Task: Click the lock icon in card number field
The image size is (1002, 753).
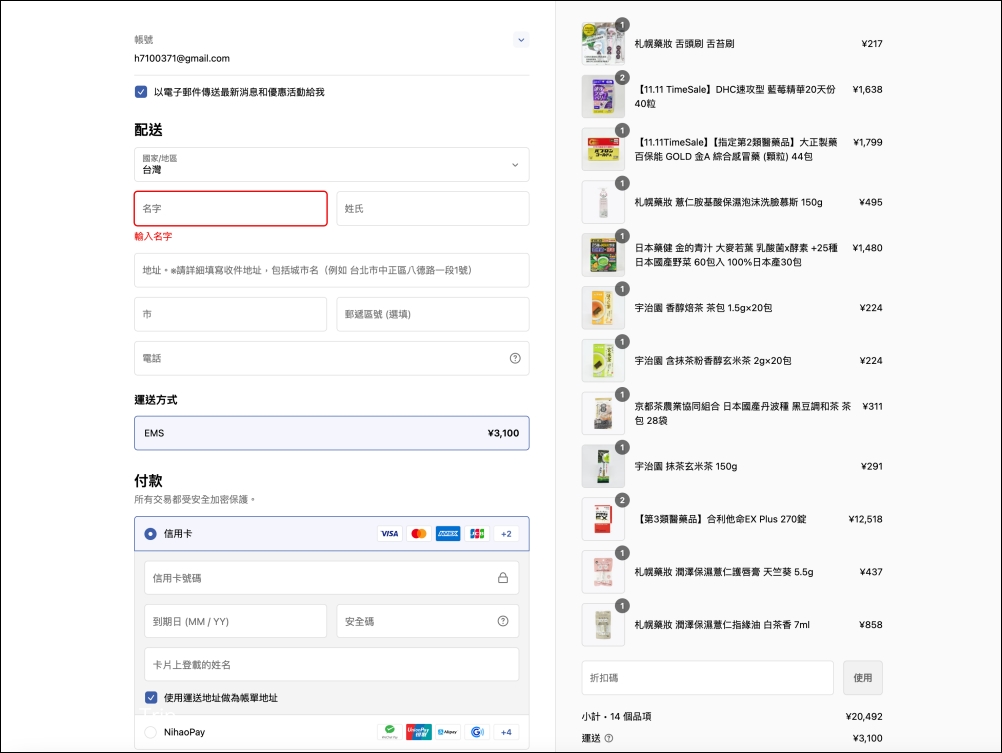Action: [503, 578]
